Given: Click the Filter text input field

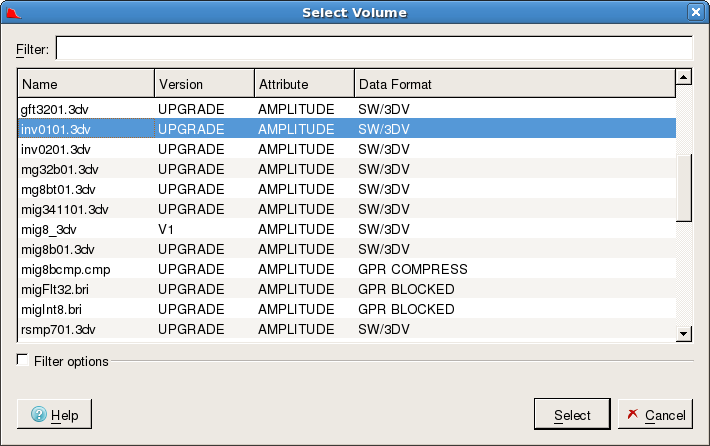Looking at the screenshot, I should tap(374, 48).
